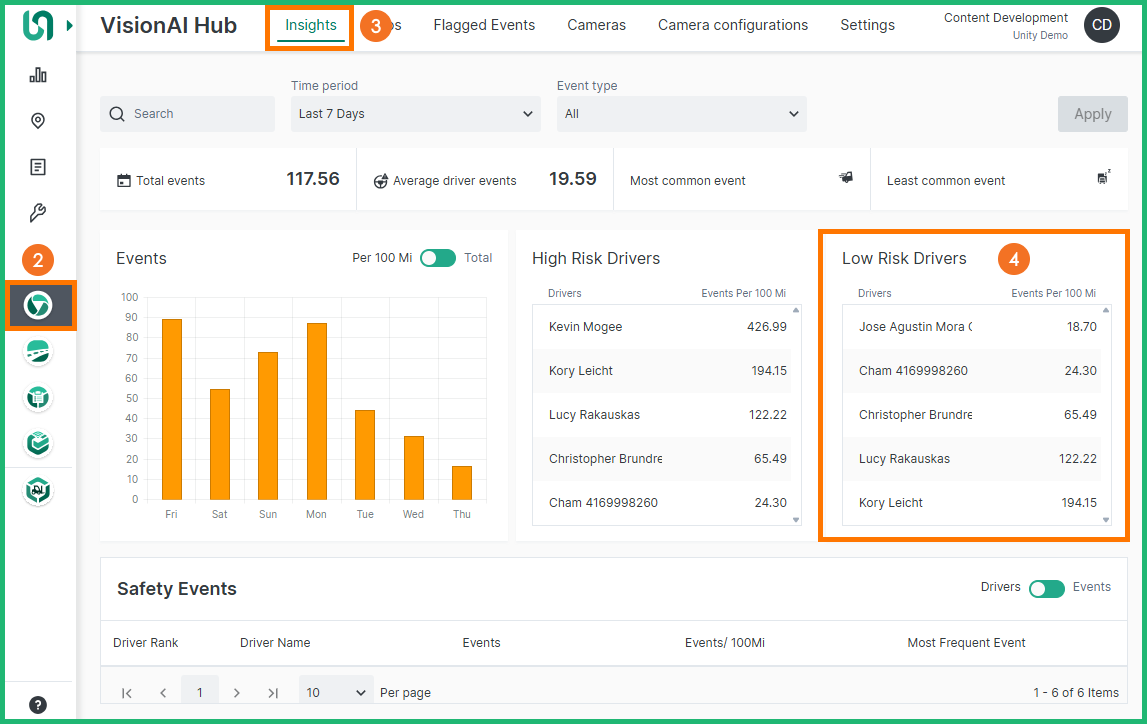This screenshot has height=724, width=1147.
Task: Switch to the Flagged Events tab
Action: [484, 25]
